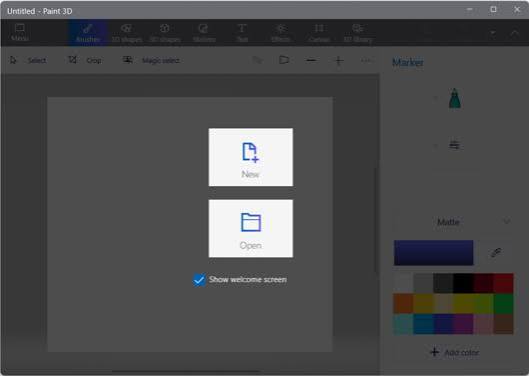Pick the green color swatch
This screenshot has width=529, height=376.
tap(503, 303)
